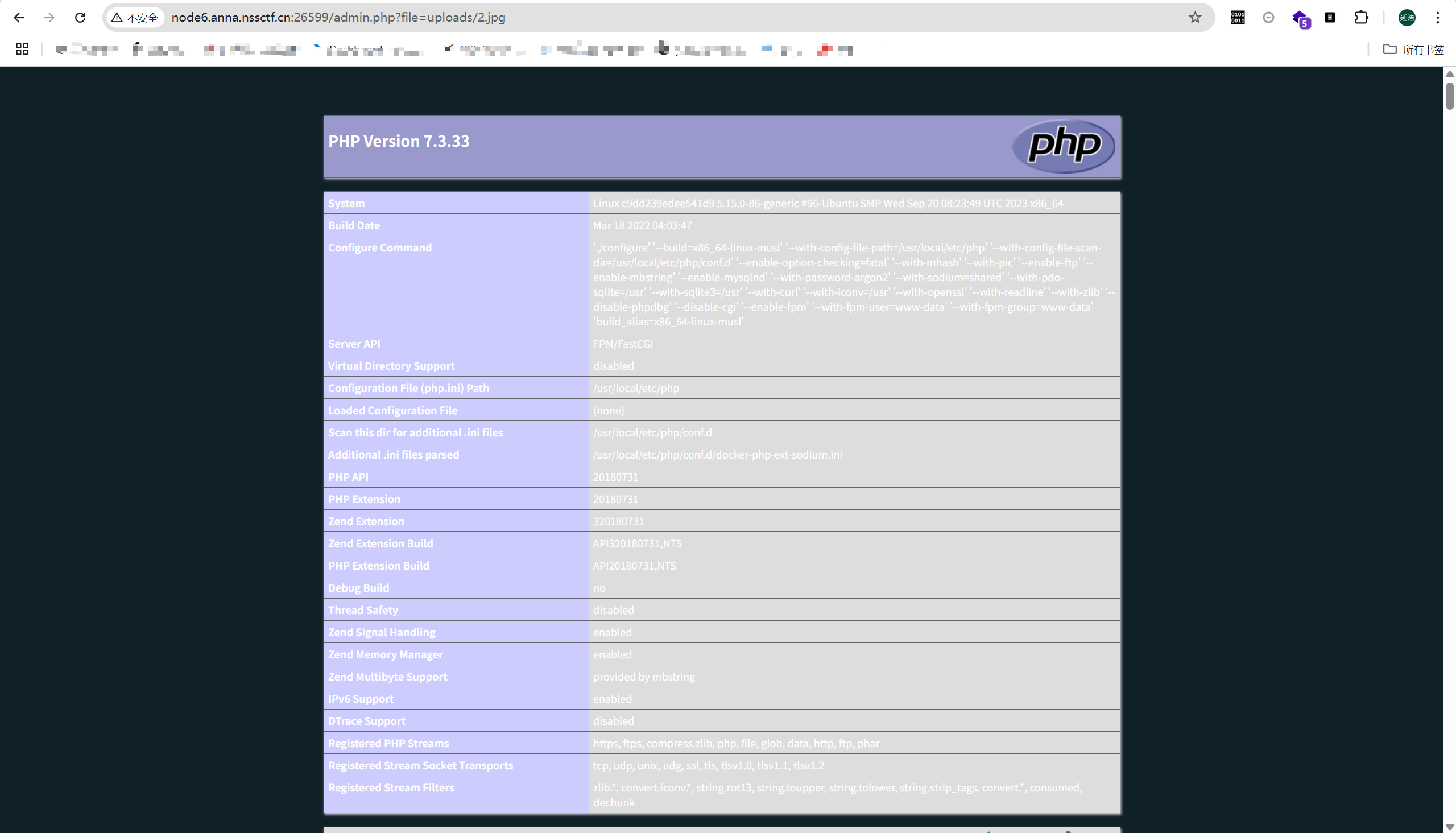Screen dimensions: 1456x833
Task: Click the 不安全 site security indicator
Action: pyautogui.click(x=135, y=17)
